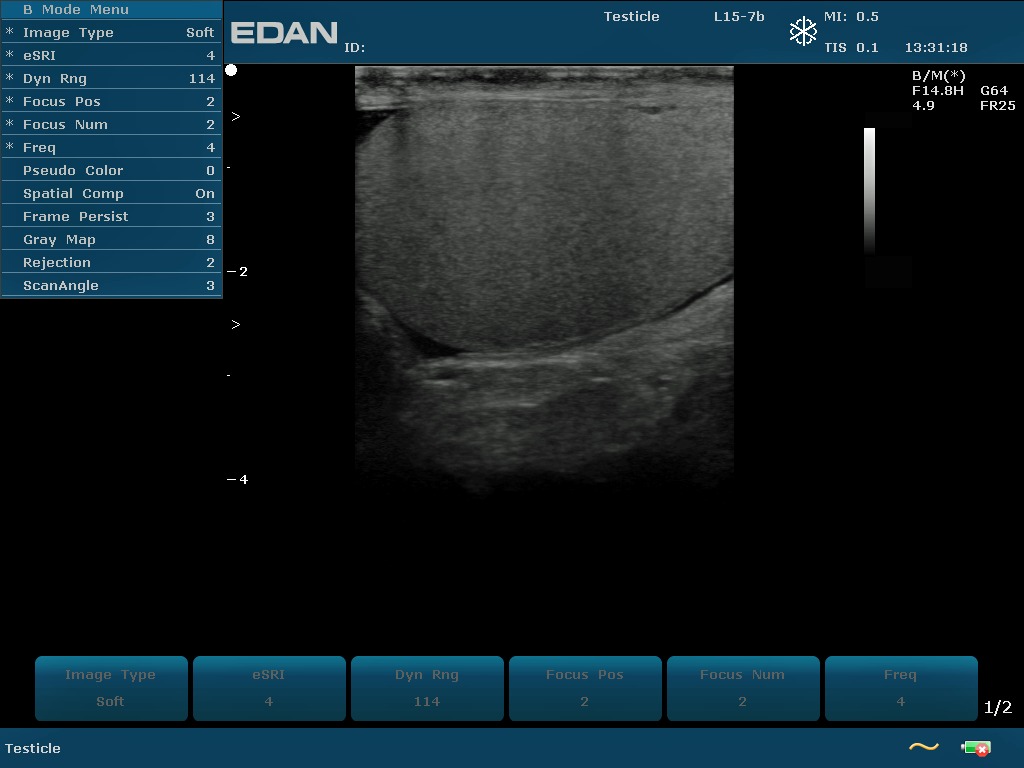Toggle Pseudo Color in the B Mode Menu
The image size is (1024, 768).
click(111, 171)
